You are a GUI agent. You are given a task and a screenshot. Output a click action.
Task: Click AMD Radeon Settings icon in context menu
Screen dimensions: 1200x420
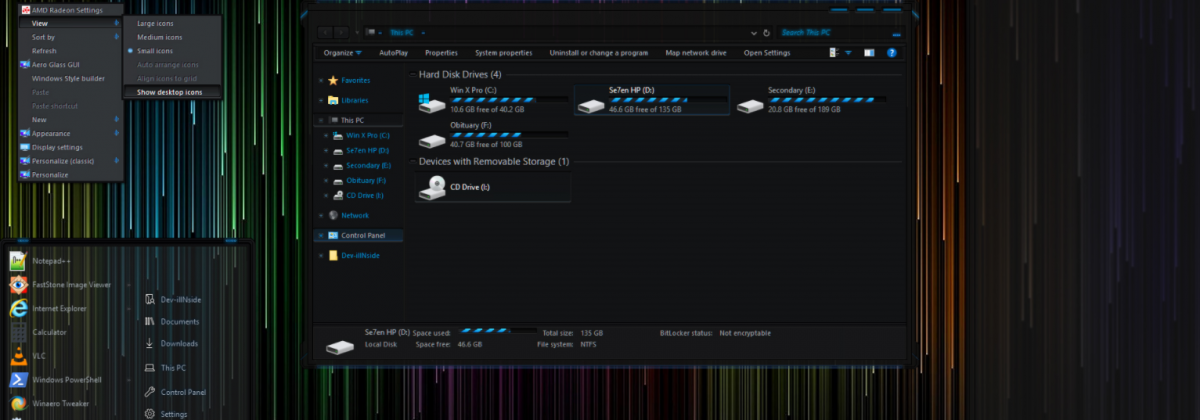point(25,9)
